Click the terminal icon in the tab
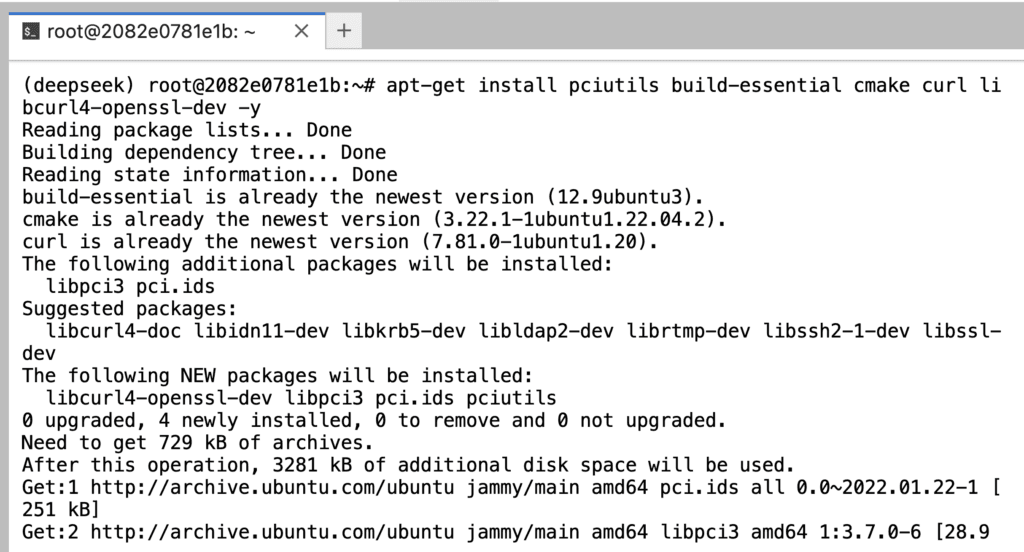The image size is (1024, 552). coord(30,31)
